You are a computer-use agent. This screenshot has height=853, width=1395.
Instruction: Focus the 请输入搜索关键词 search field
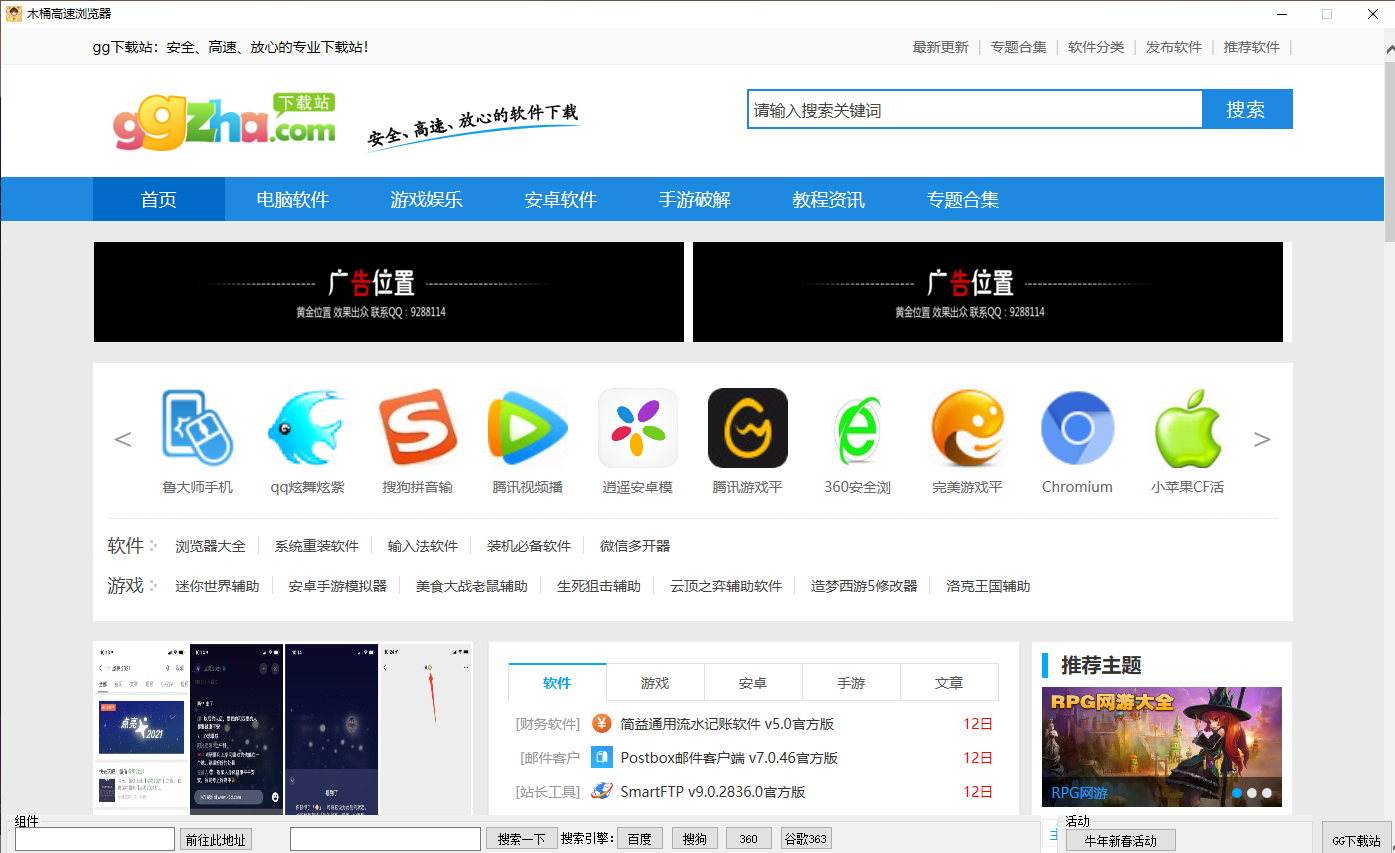coord(975,110)
